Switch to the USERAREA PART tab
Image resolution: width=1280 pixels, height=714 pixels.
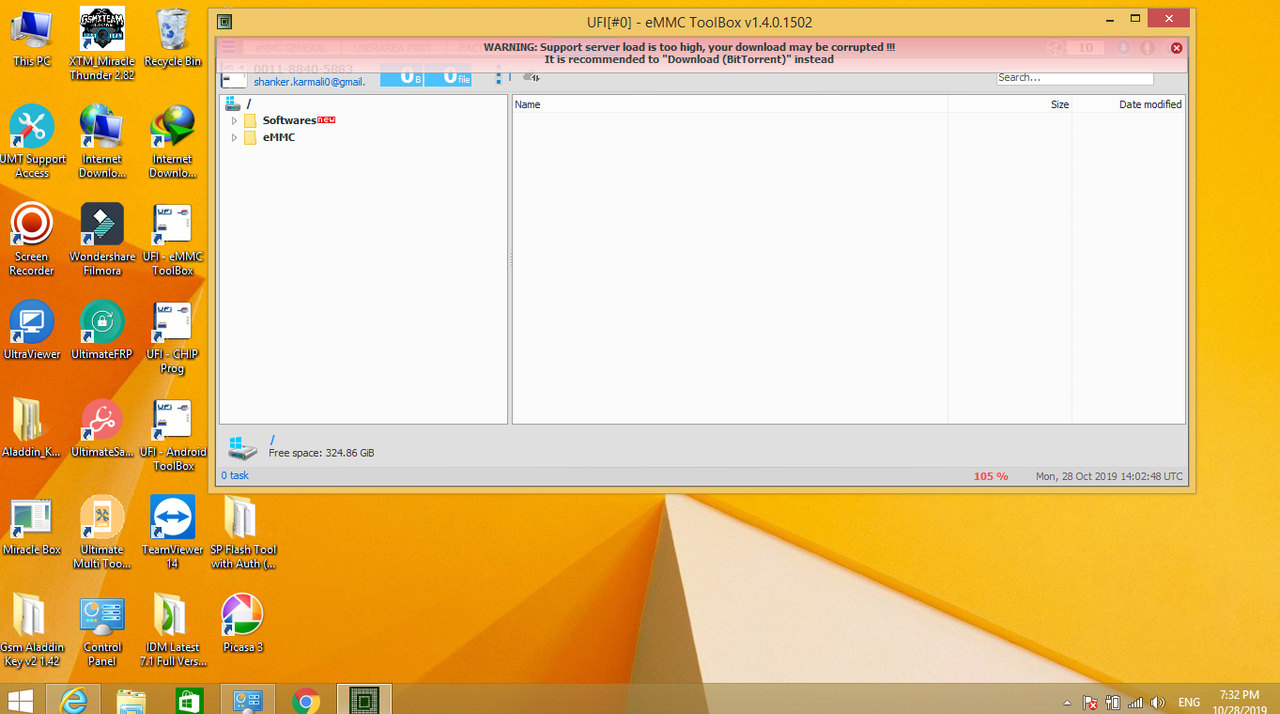392,47
